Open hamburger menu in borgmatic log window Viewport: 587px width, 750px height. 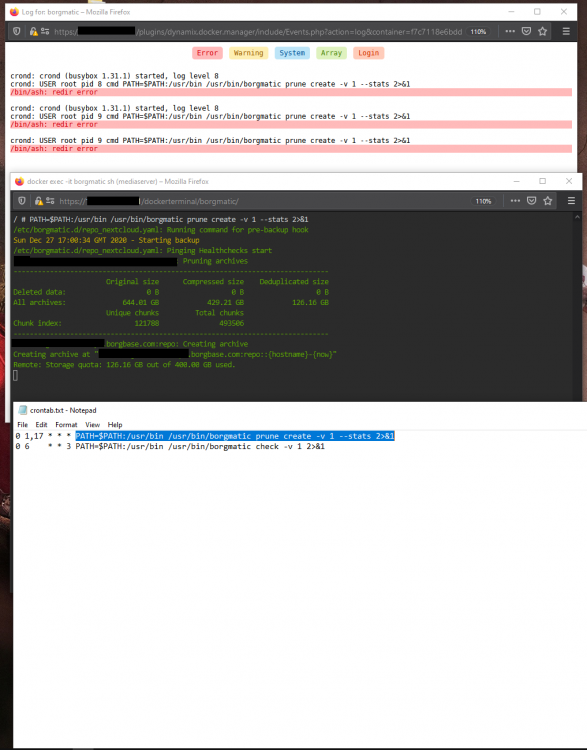click(566, 32)
